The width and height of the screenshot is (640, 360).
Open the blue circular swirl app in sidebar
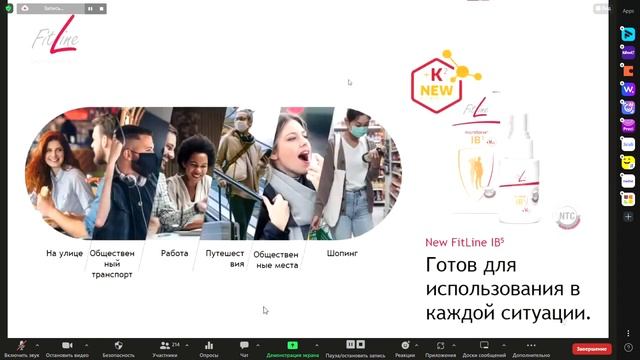[x=628, y=108]
